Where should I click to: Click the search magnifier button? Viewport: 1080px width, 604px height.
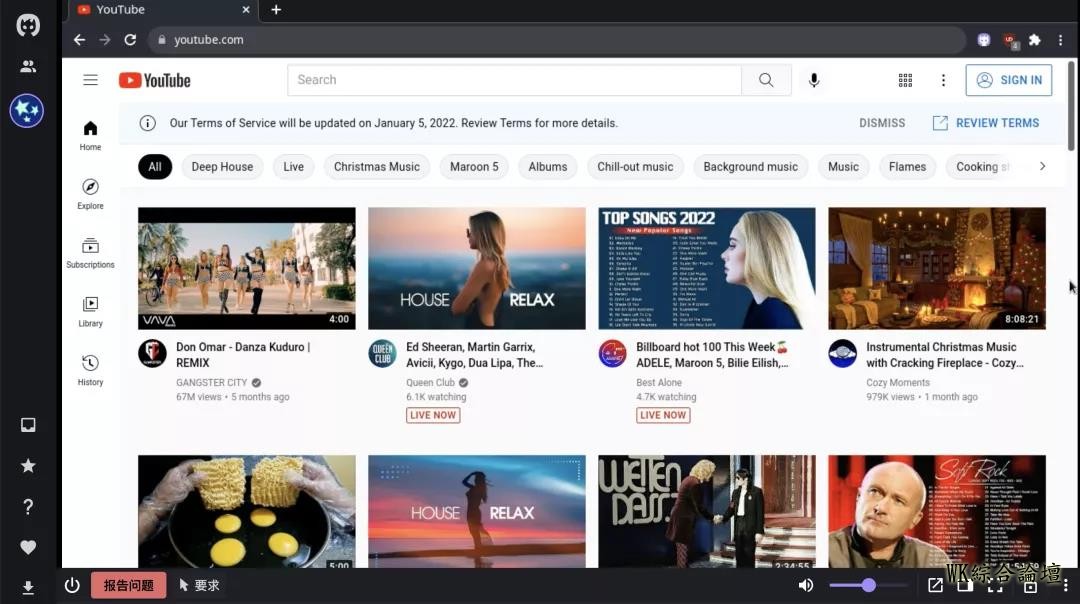pyautogui.click(x=766, y=80)
